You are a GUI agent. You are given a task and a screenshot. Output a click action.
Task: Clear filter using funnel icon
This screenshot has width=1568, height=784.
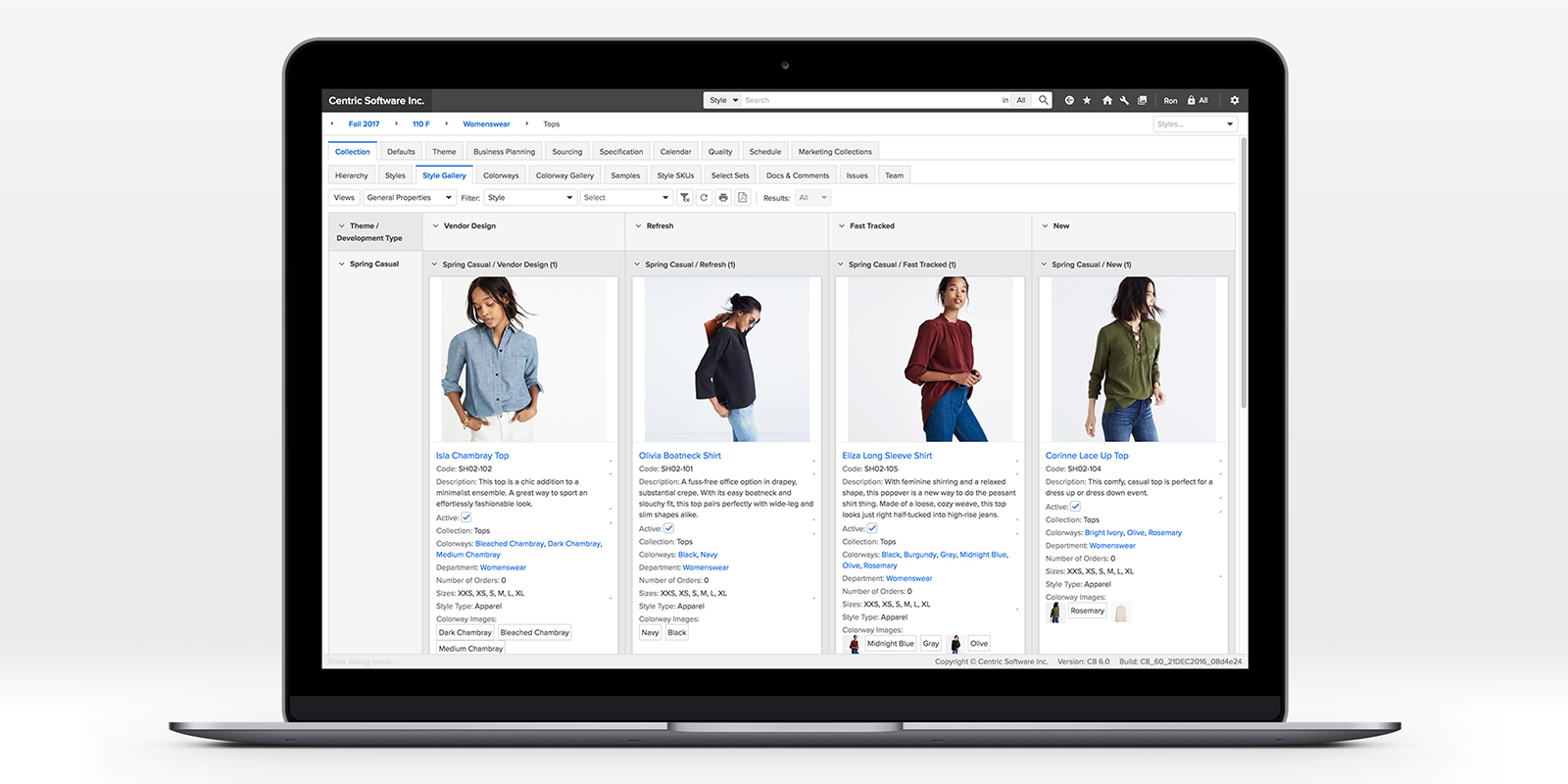click(685, 198)
